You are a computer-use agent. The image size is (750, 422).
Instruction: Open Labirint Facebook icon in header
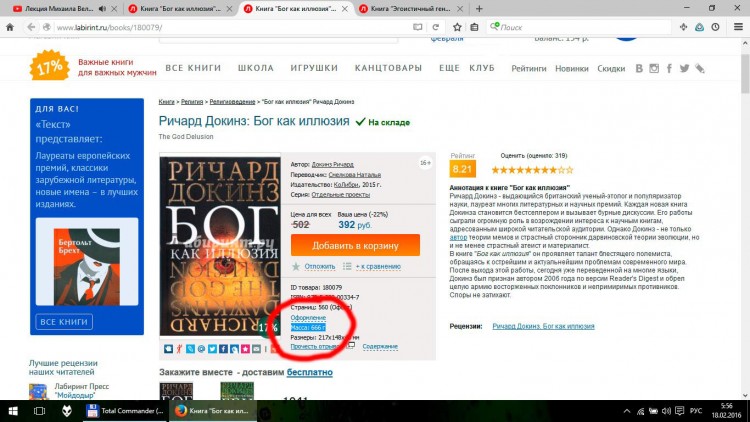click(669, 68)
